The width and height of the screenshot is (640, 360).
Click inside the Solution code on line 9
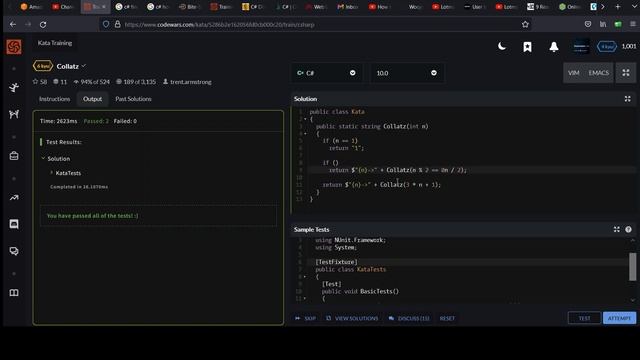471,170
